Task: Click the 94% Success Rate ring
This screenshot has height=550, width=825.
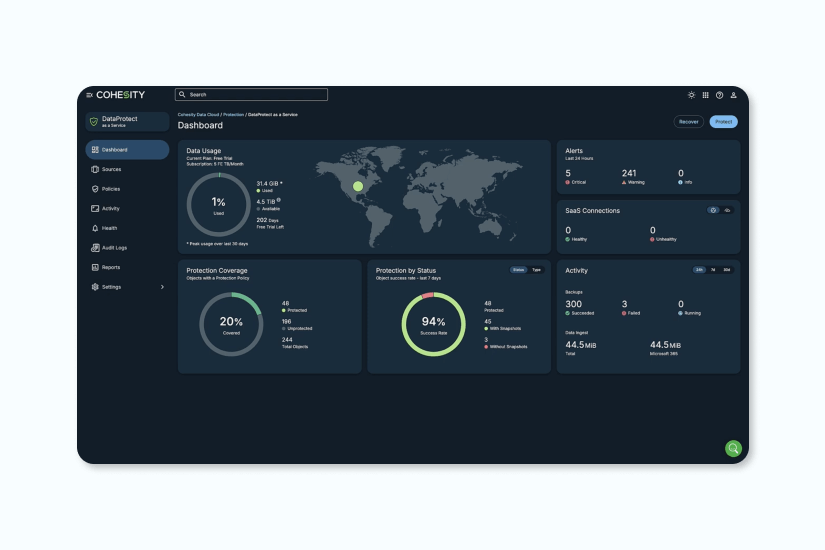Action: tap(434, 324)
